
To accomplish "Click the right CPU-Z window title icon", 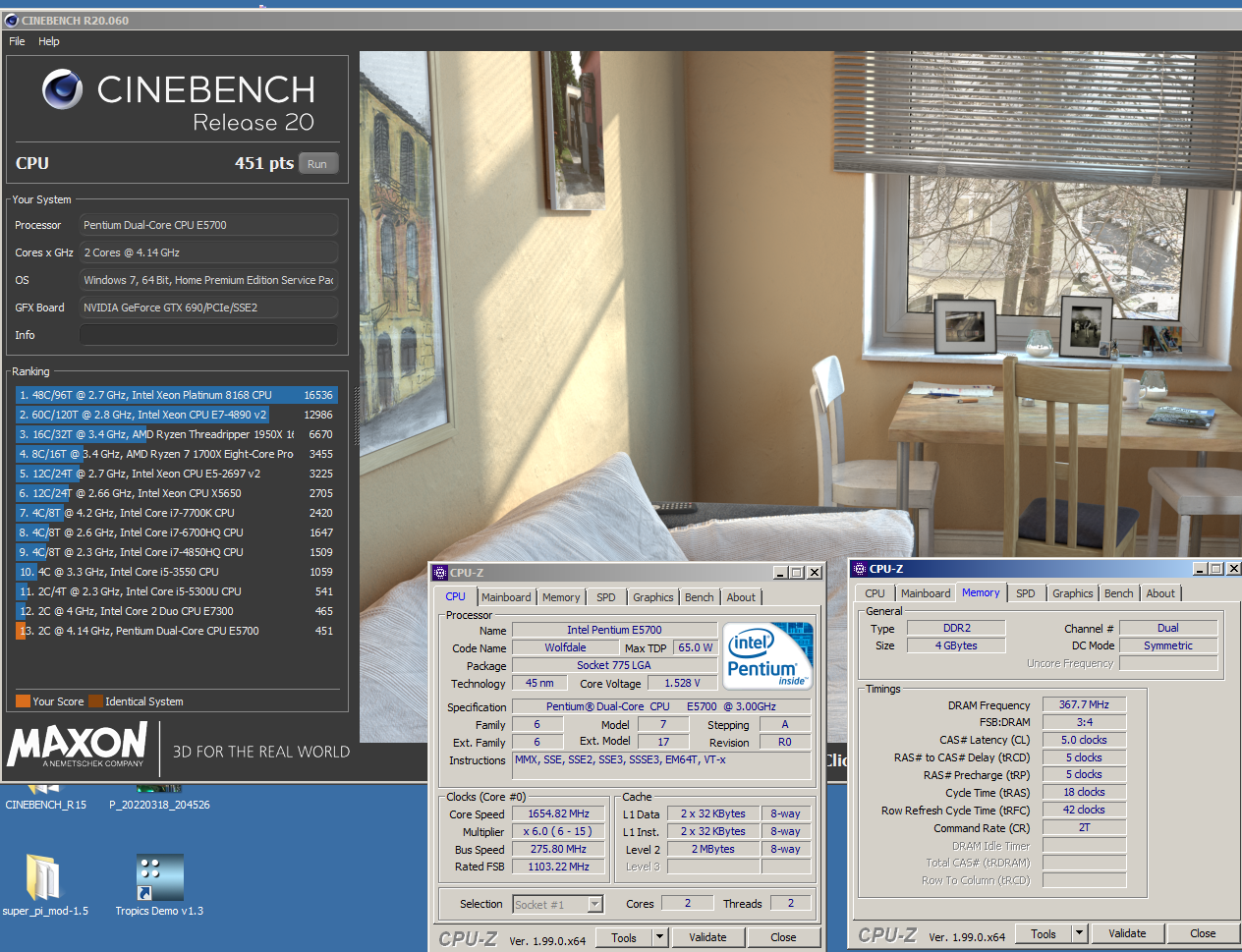I will pyautogui.click(x=860, y=569).
